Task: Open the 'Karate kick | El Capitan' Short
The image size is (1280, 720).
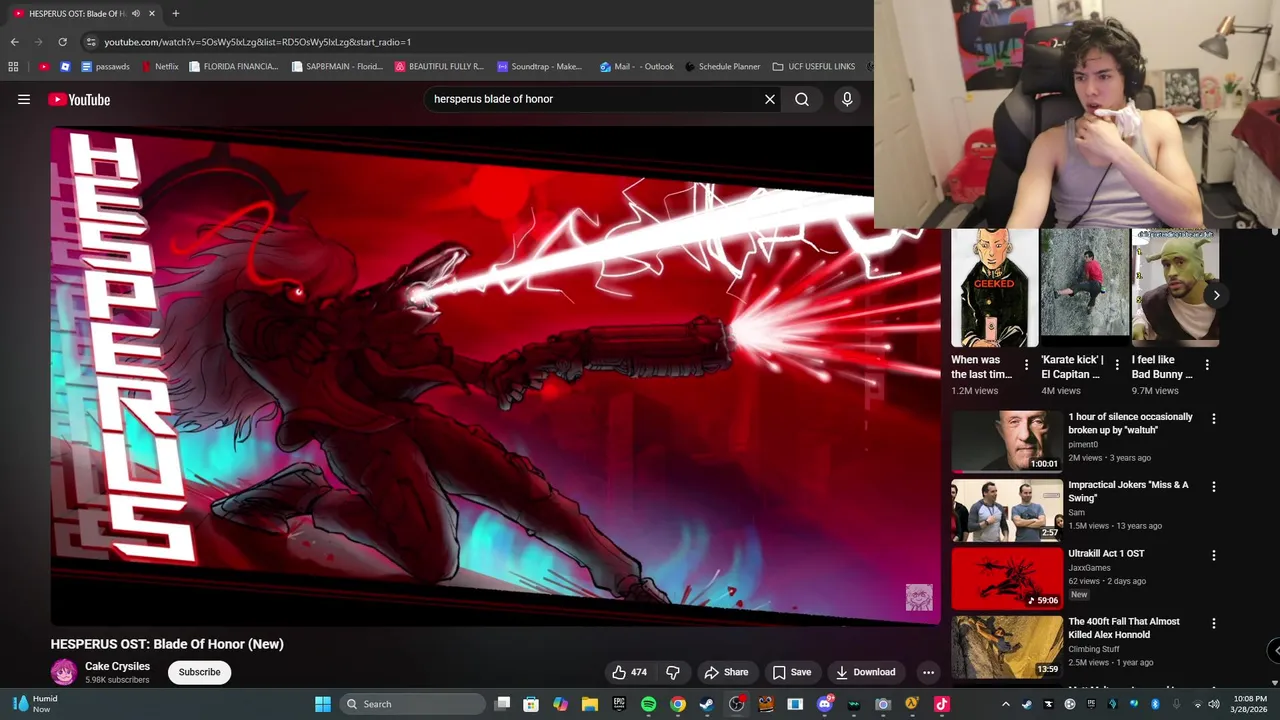Action: tap(1084, 288)
